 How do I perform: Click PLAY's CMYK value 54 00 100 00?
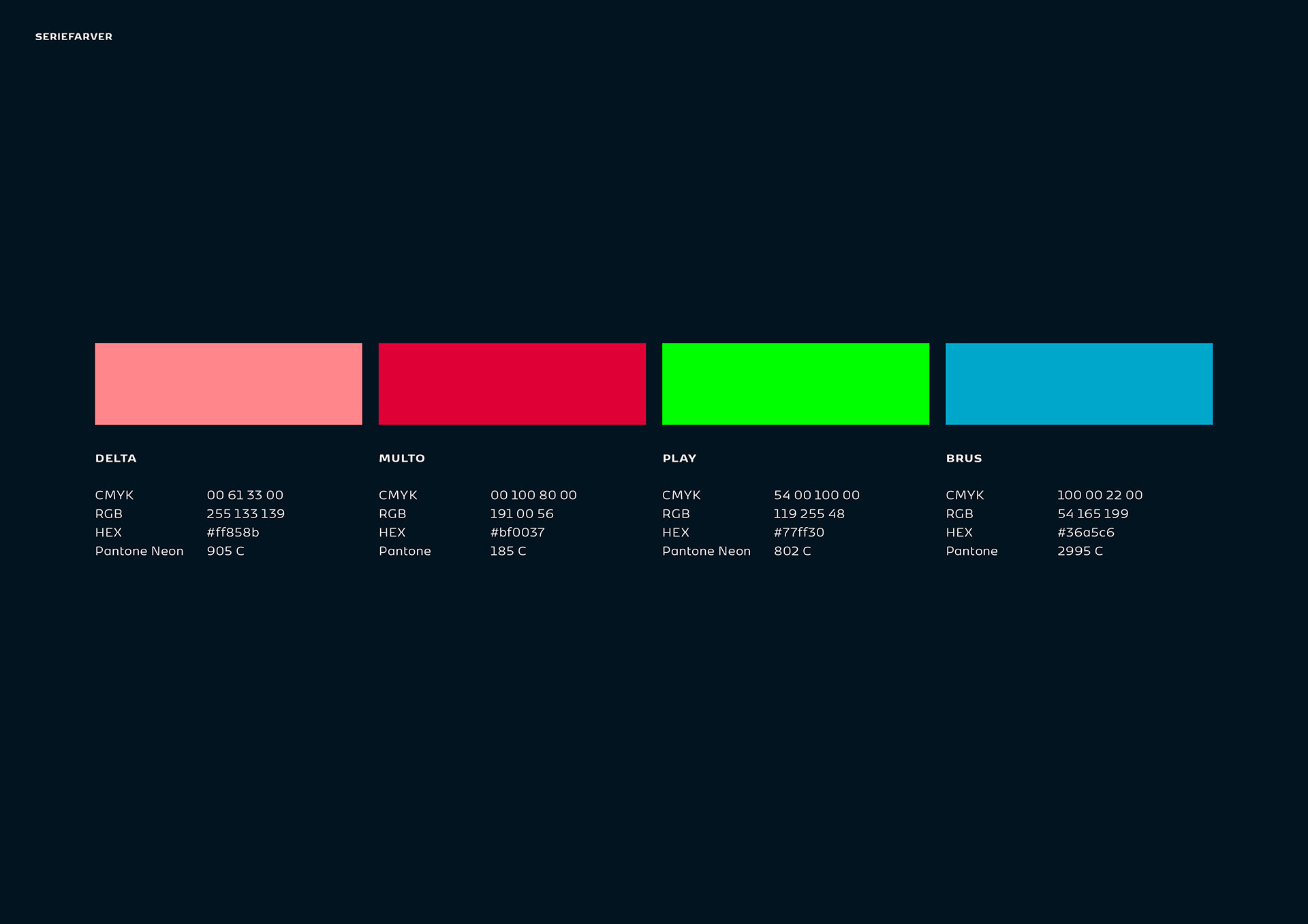[816, 495]
